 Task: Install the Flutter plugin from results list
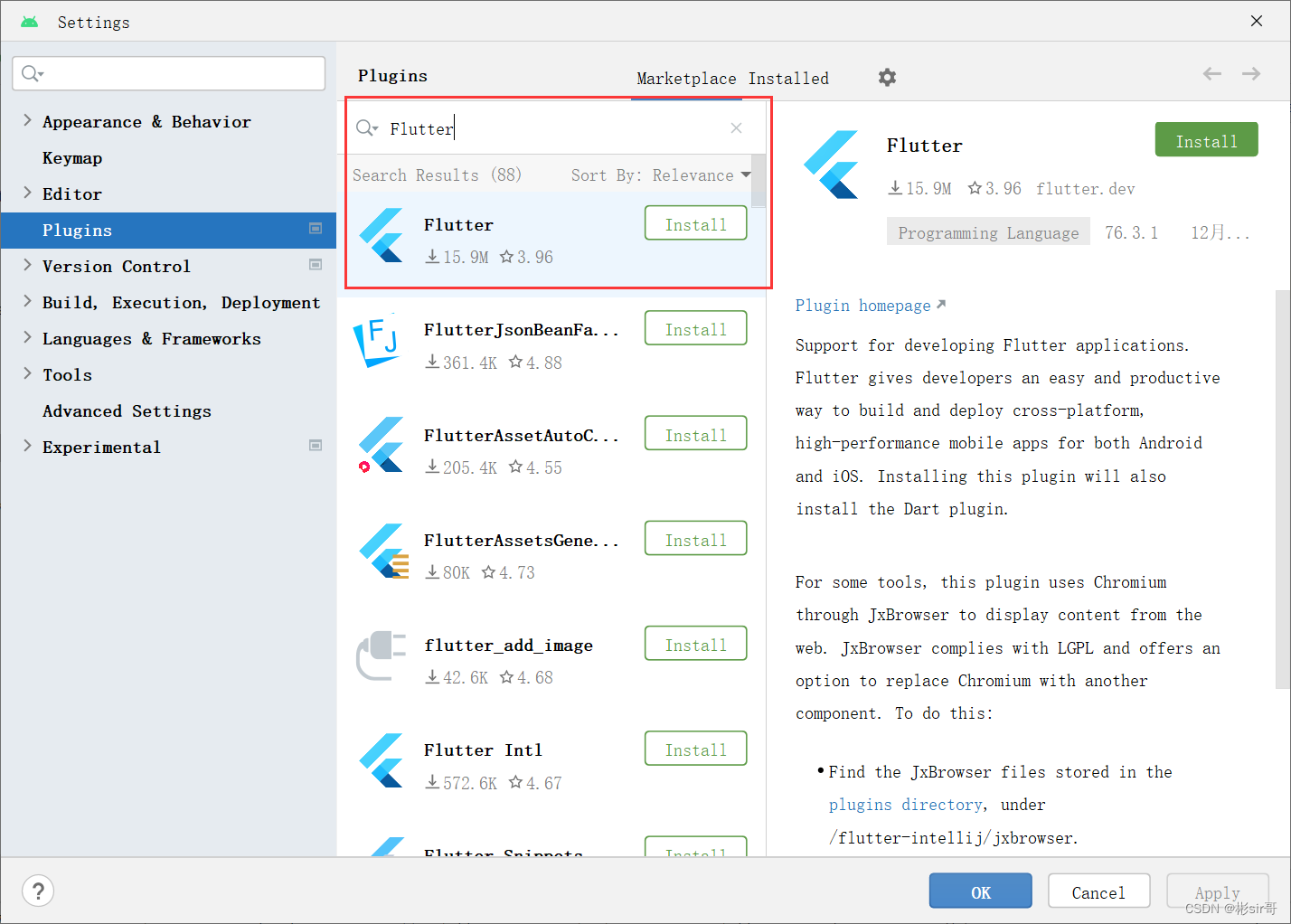(x=696, y=224)
